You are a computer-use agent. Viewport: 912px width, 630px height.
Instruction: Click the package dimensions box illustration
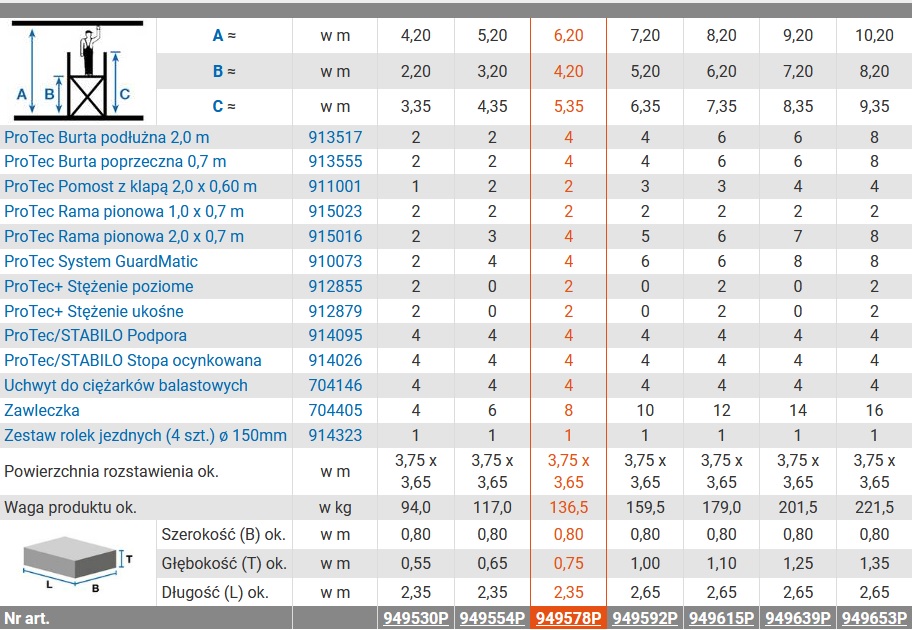pyautogui.click(x=78, y=564)
